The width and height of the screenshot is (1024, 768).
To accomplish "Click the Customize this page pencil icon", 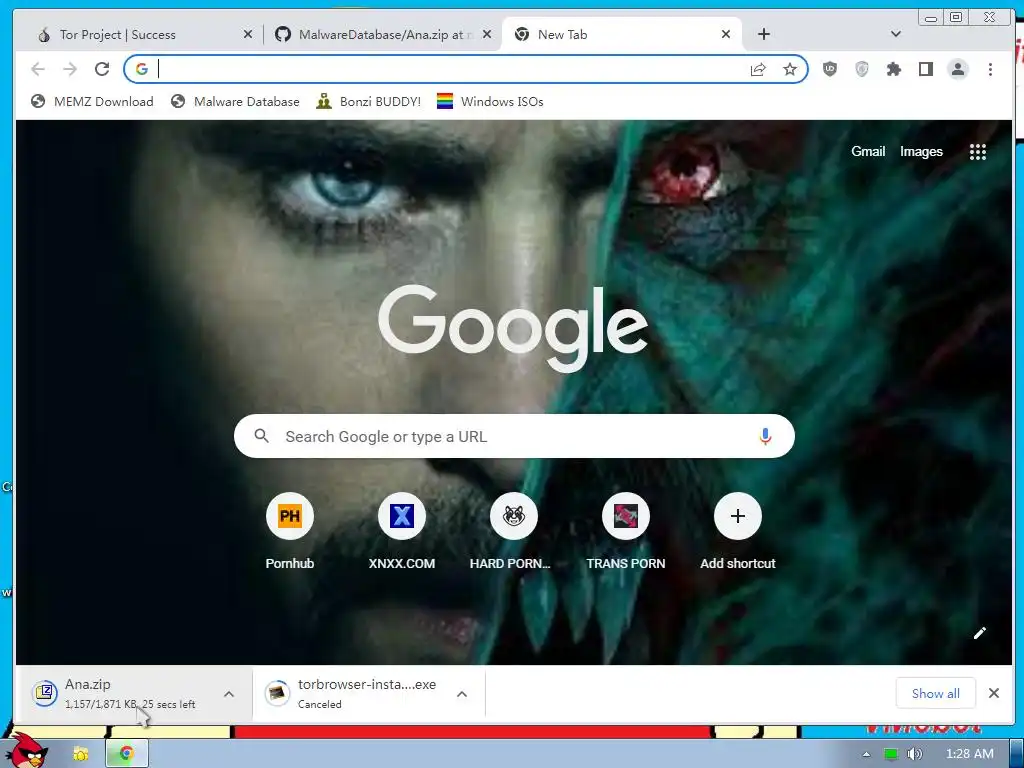I will tap(980, 633).
